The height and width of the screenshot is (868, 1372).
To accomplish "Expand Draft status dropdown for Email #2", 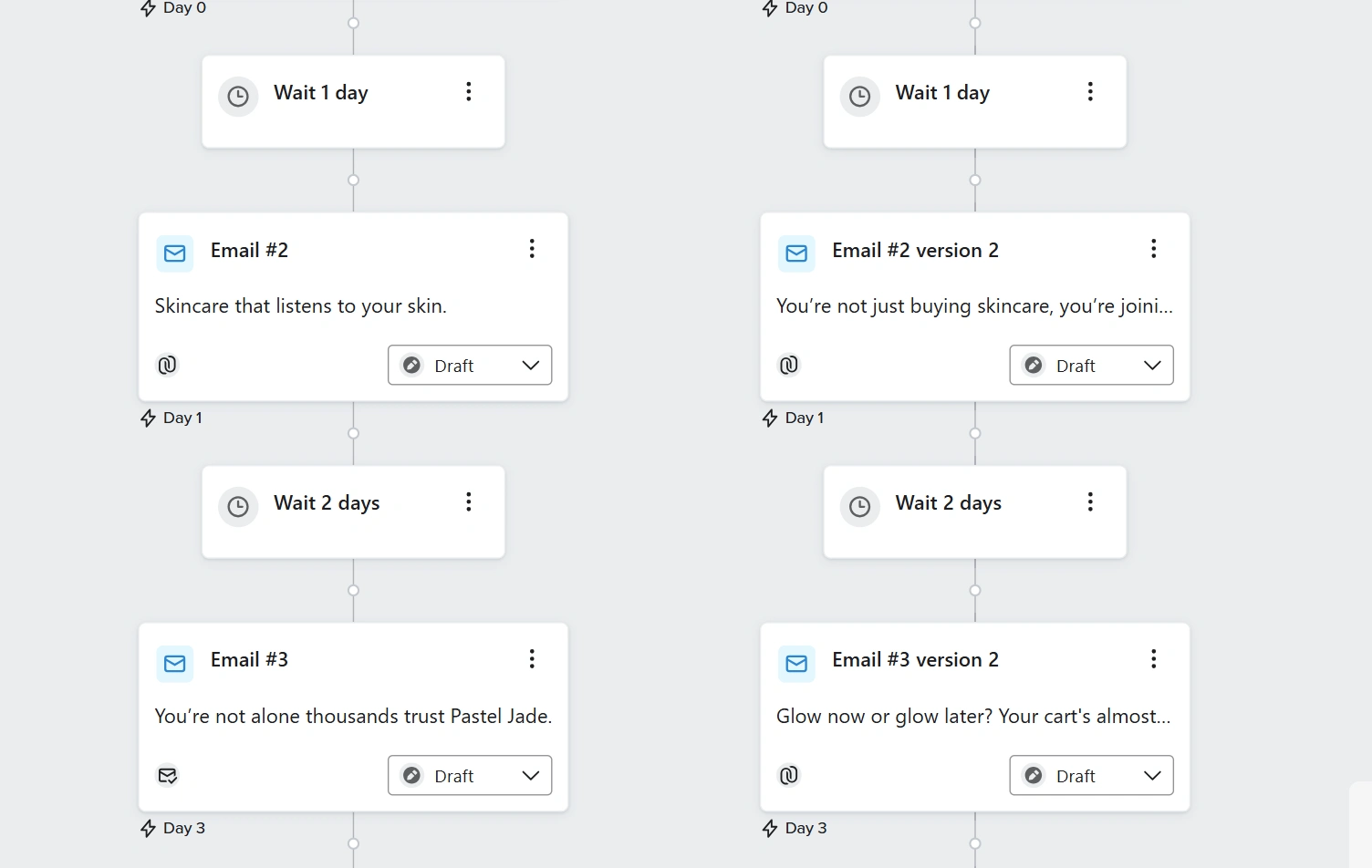I will 470,365.
